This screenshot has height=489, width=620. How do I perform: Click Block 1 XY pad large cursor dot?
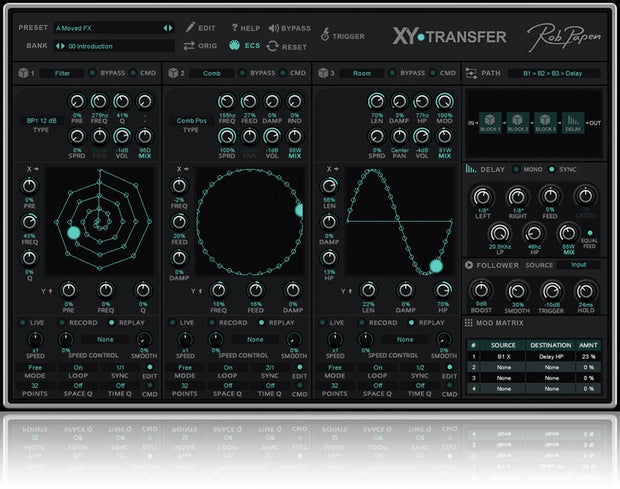click(x=74, y=232)
